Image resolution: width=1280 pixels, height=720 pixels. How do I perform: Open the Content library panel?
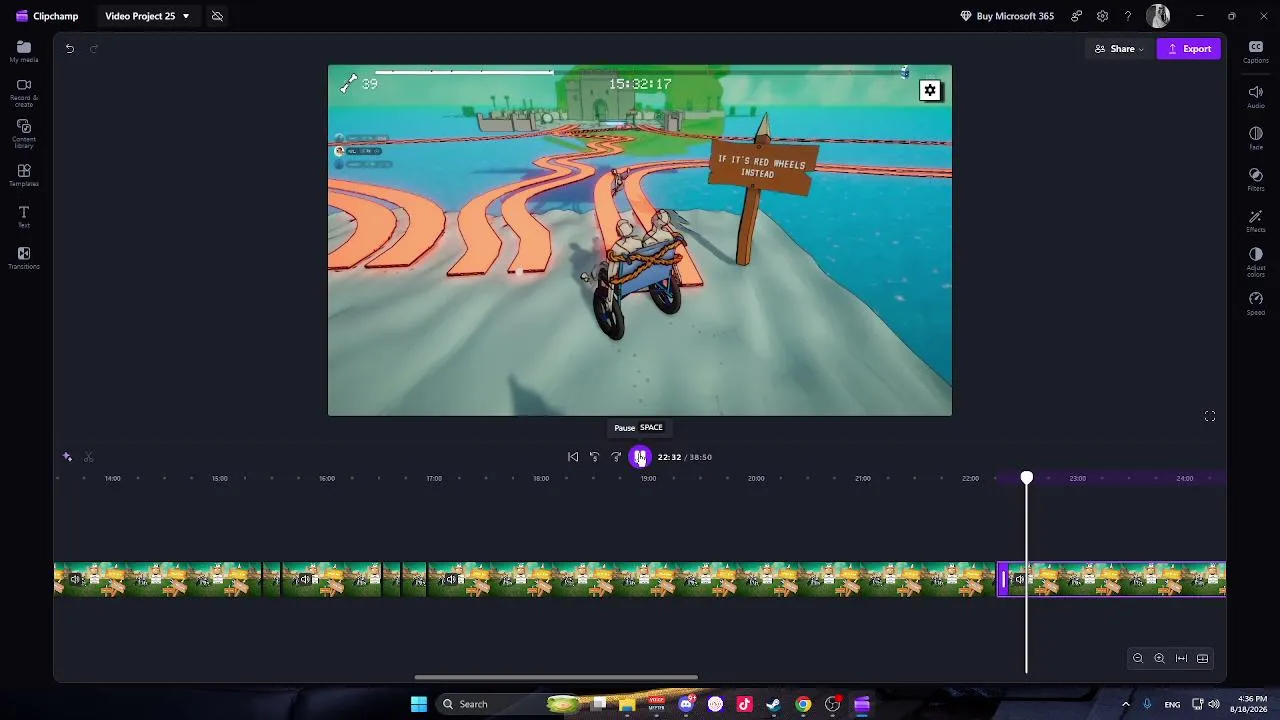click(x=24, y=134)
